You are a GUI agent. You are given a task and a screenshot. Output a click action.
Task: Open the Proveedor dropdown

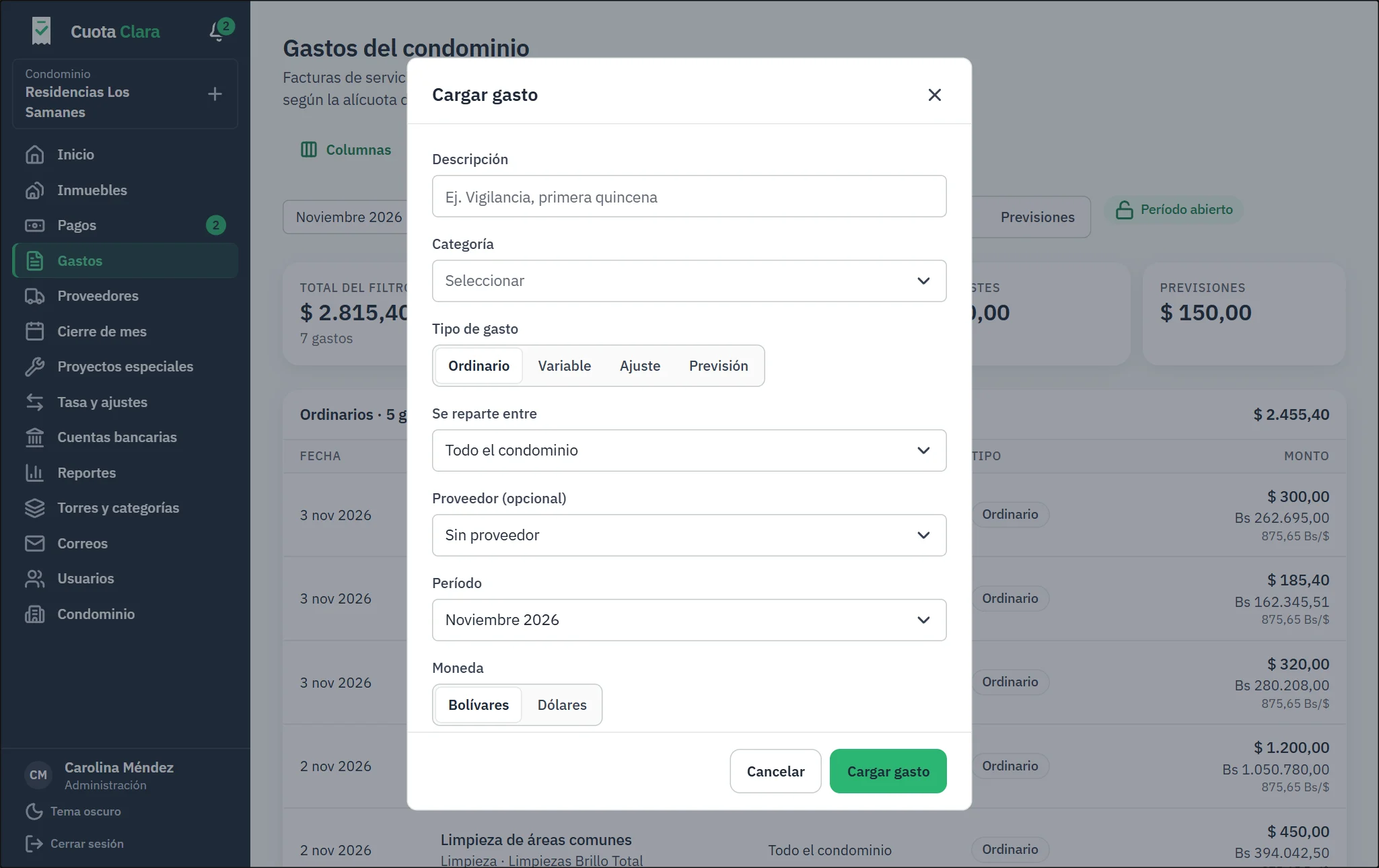click(688, 536)
